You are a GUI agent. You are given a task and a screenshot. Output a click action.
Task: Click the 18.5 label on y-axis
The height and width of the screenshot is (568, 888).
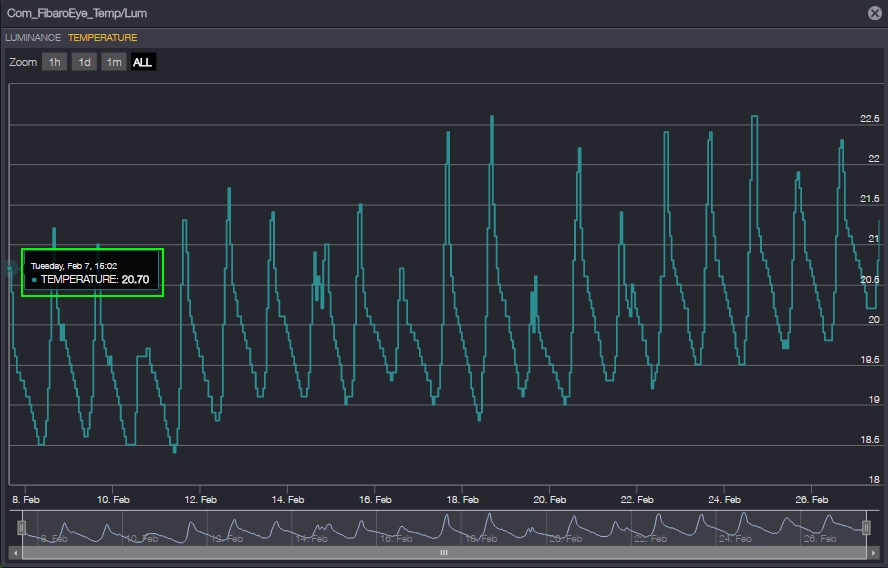click(869, 440)
